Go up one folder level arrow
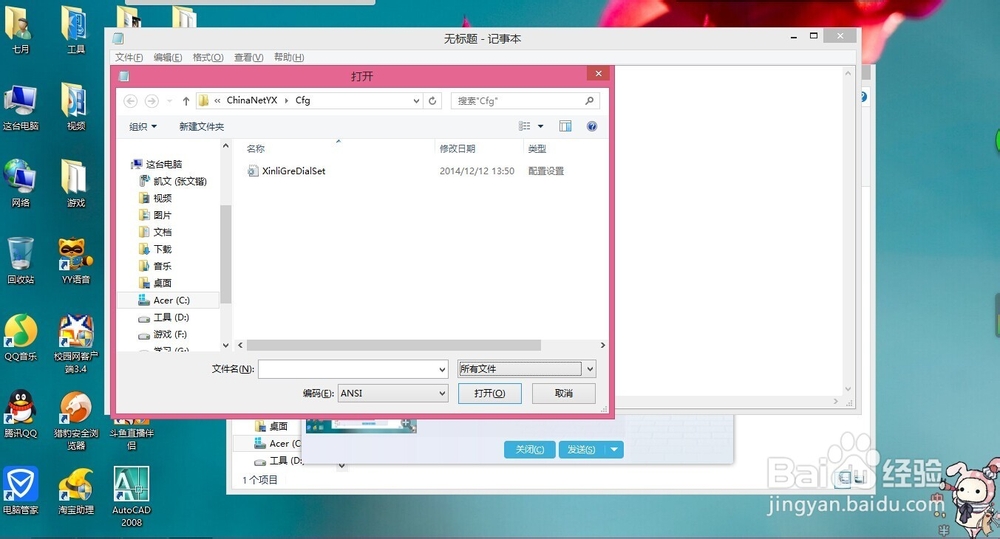Image resolution: width=1000 pixels, height=539 pixels. [x=186, y=101]
